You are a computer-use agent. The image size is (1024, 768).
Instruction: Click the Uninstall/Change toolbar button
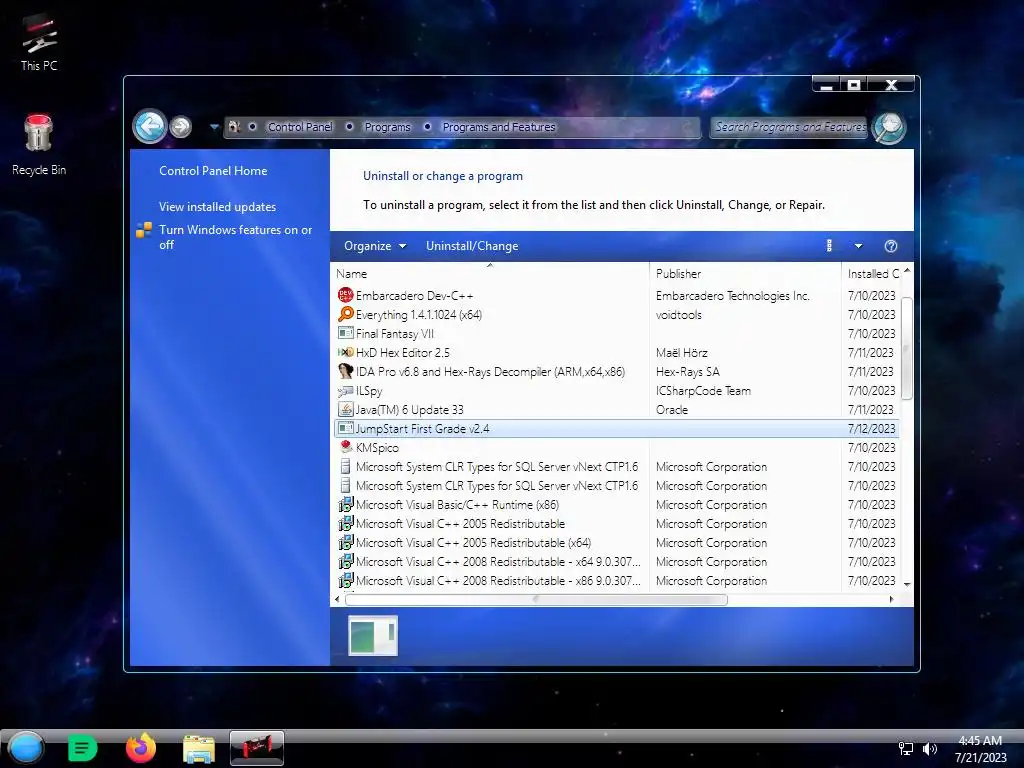click(472, 246)
